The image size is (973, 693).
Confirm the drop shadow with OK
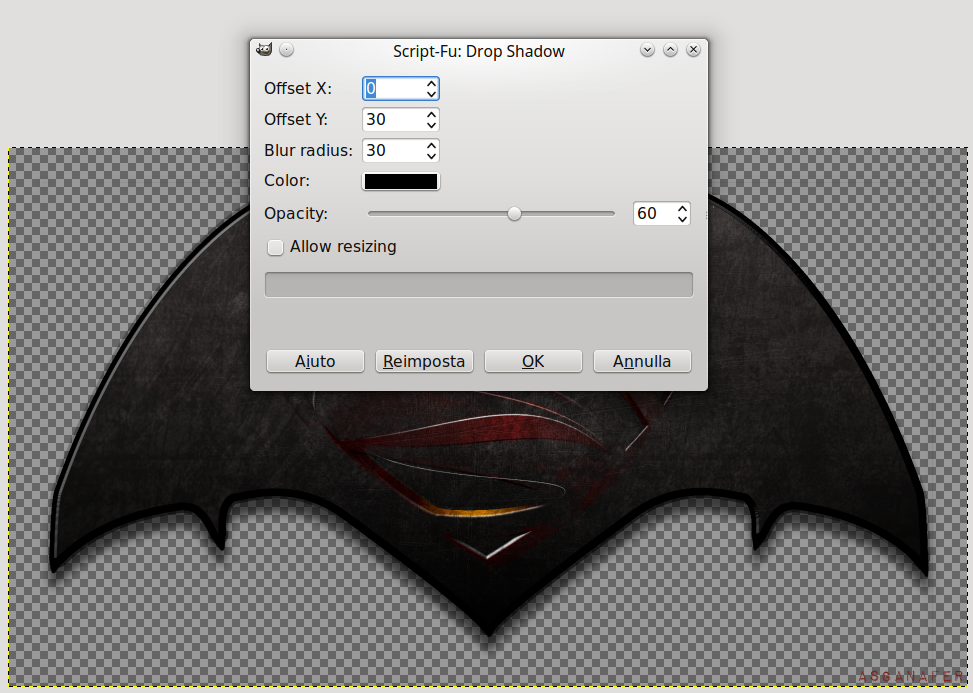pos(533,361)
